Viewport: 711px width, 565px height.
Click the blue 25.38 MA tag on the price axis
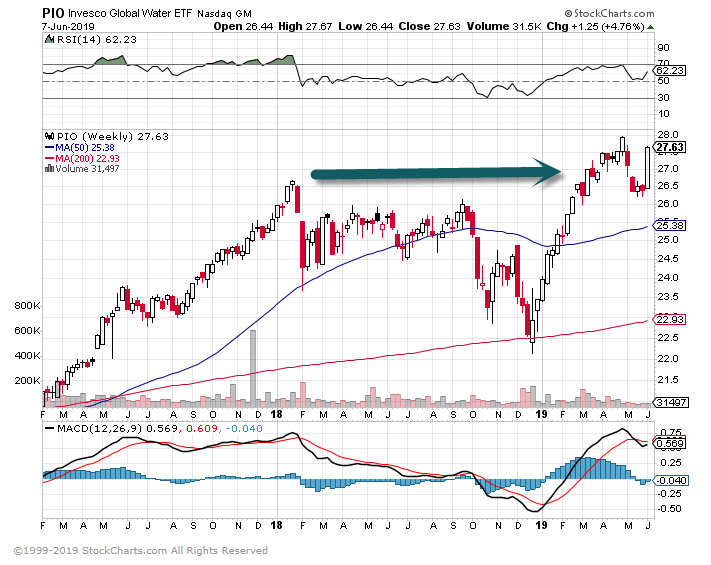point(670,225)
